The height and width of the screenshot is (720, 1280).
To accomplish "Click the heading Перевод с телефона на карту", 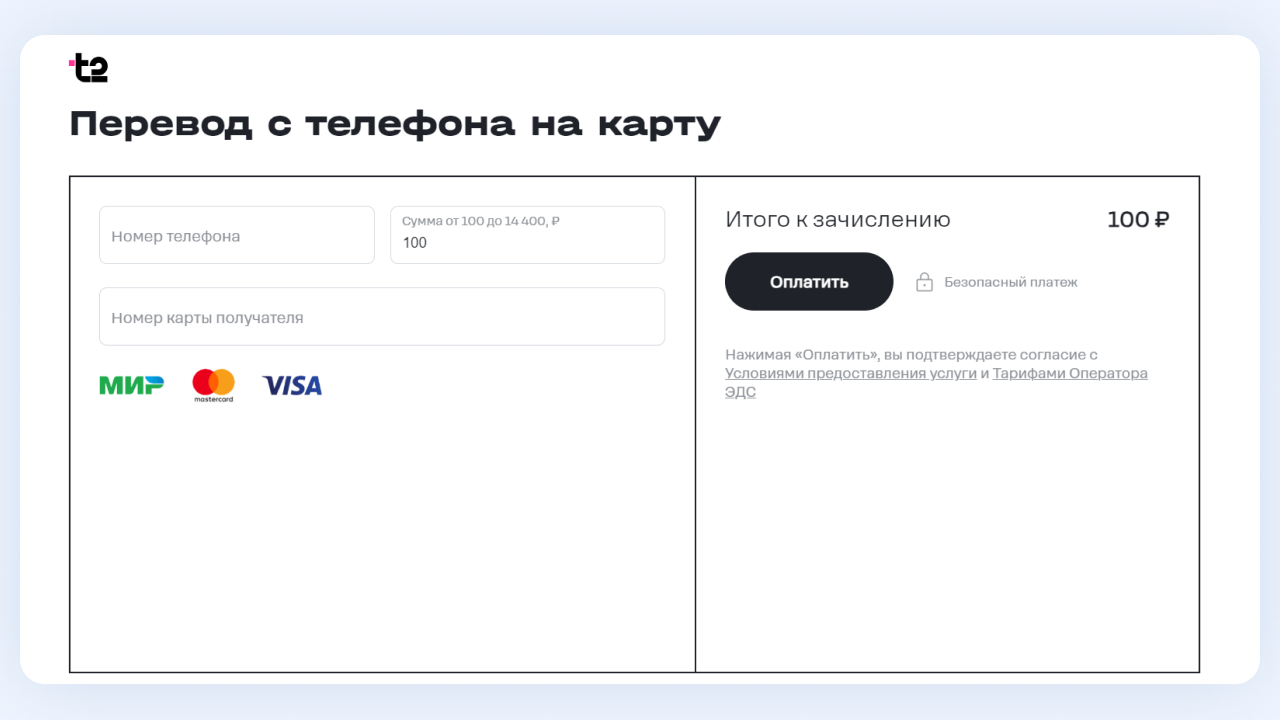I will coord(395,125).
